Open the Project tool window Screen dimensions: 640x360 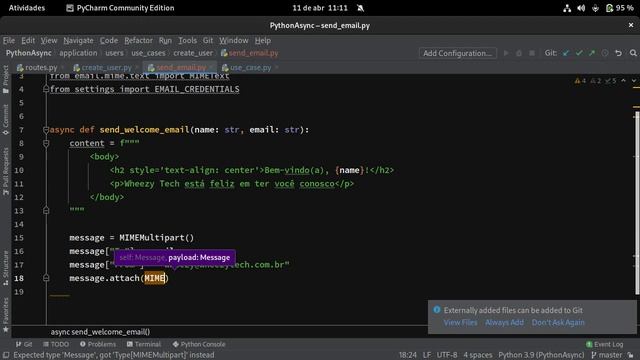(x=5, y=79)
